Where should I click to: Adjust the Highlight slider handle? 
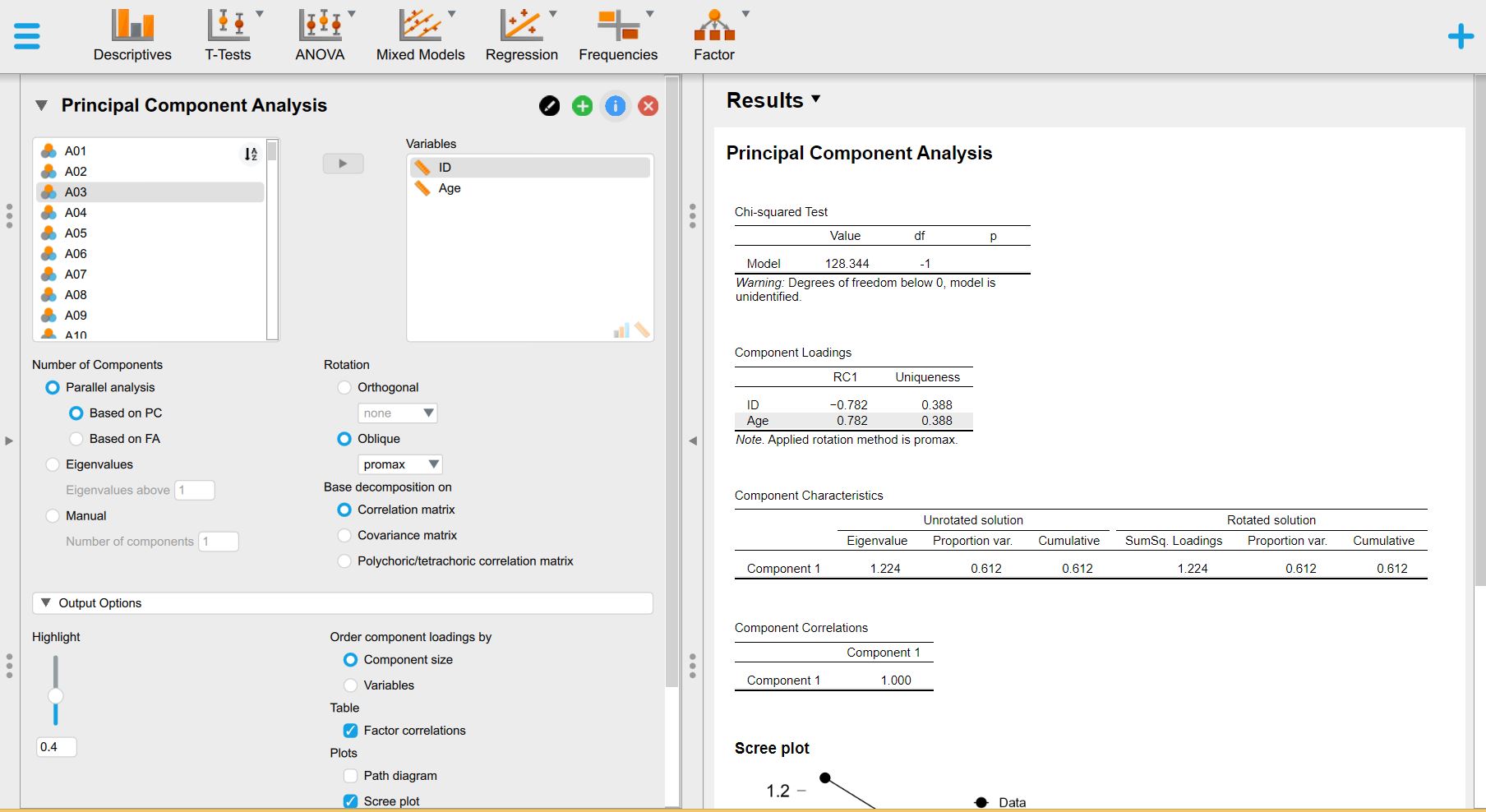coord(55,696)
